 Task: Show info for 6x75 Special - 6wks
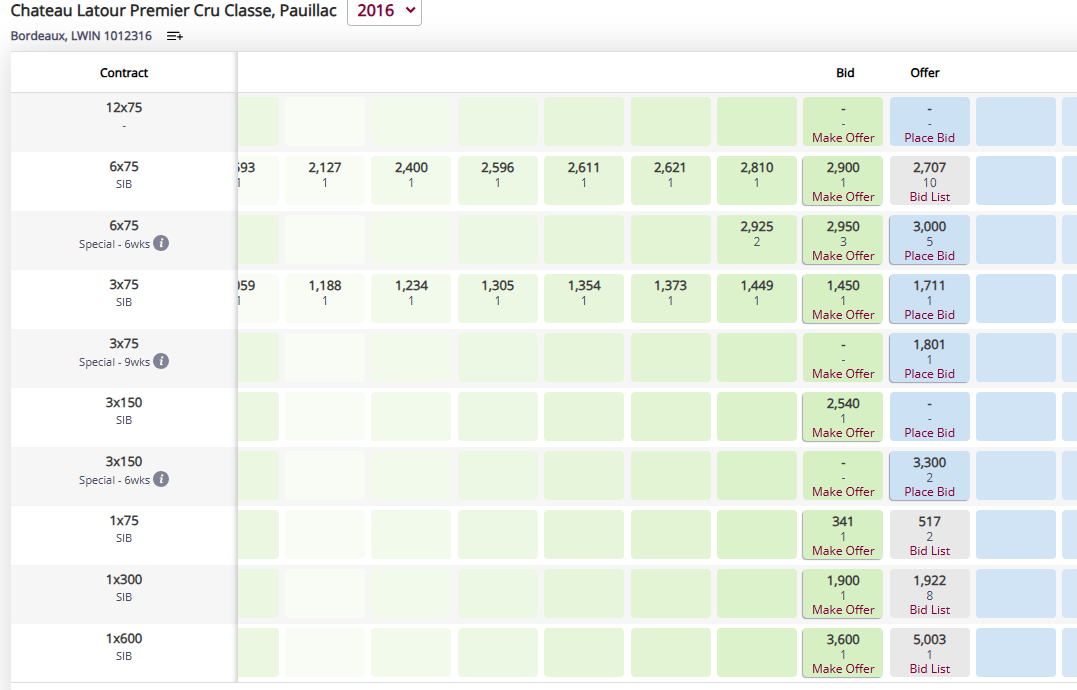161,244
